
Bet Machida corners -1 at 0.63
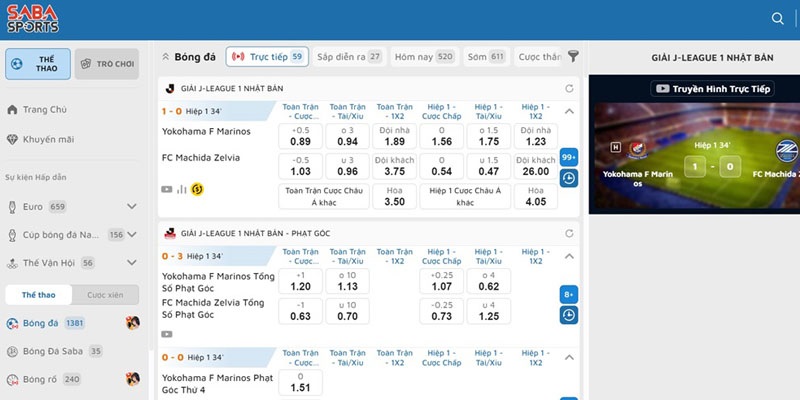[x=301, y=311]
